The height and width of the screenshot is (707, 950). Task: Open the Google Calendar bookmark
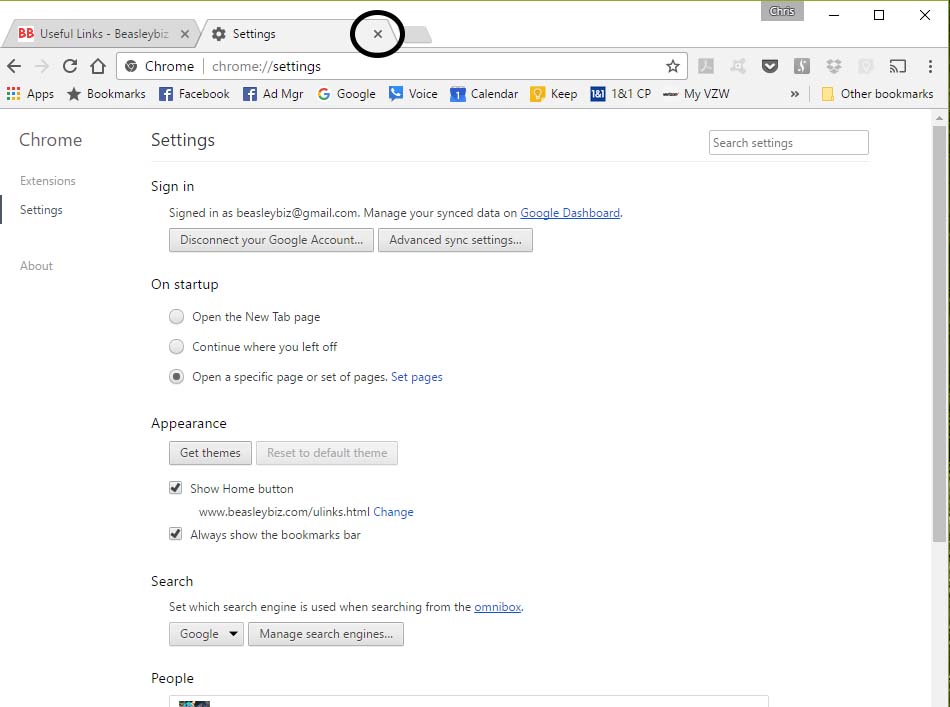(484, 93)
